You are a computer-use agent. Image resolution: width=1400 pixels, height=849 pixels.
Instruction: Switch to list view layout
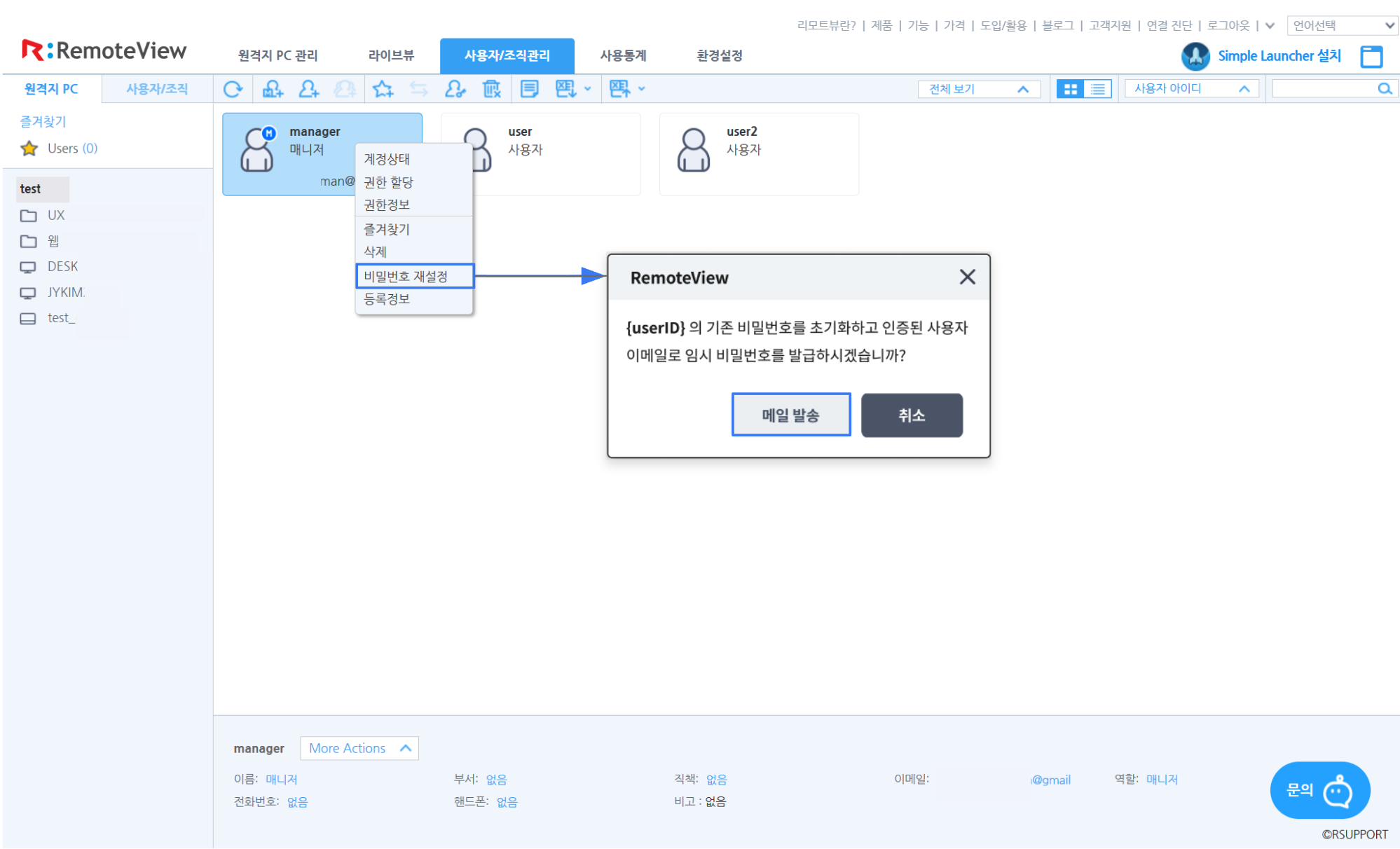click(x=1098, y=89)
